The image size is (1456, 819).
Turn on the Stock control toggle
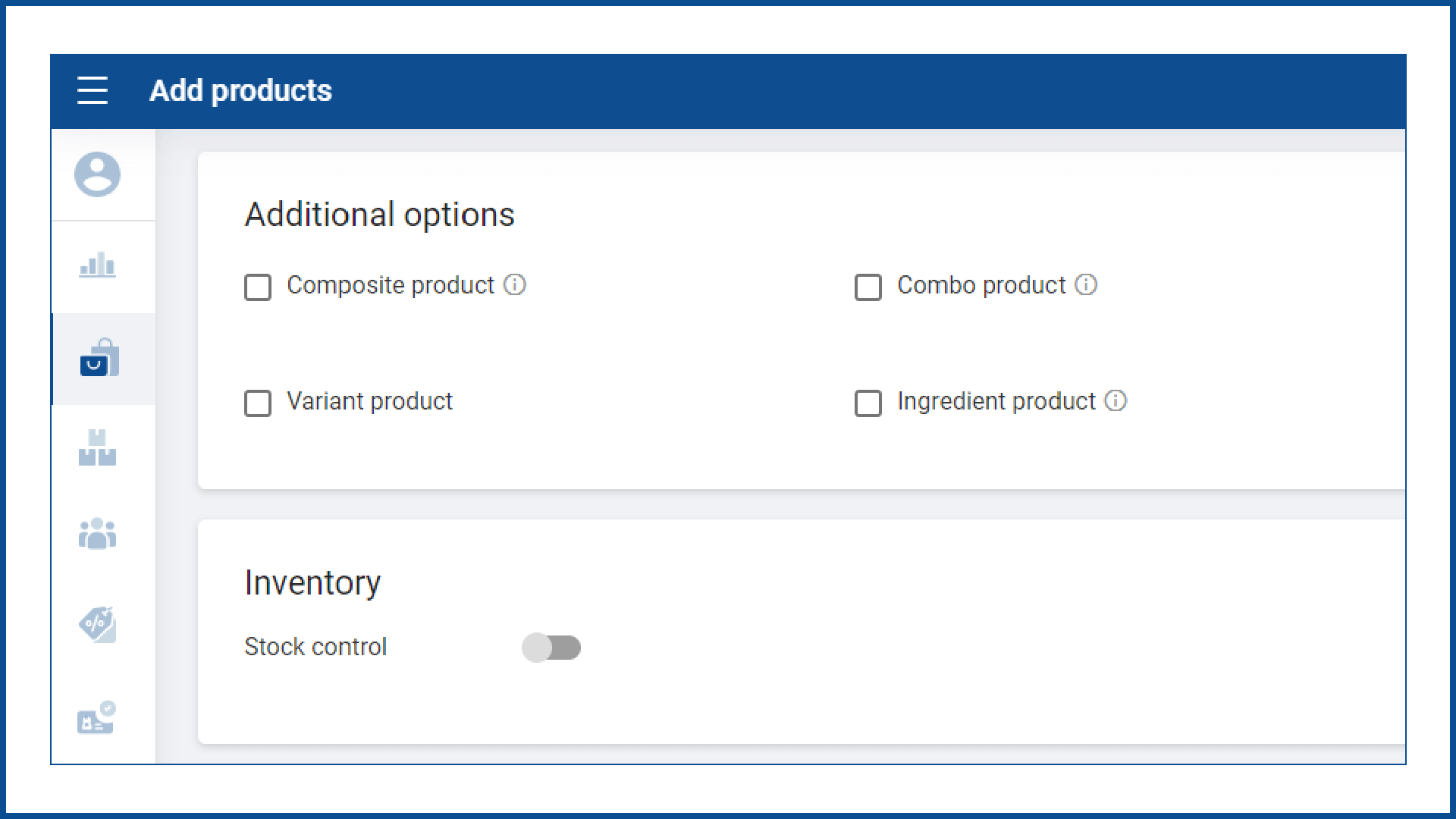(551, 648)
